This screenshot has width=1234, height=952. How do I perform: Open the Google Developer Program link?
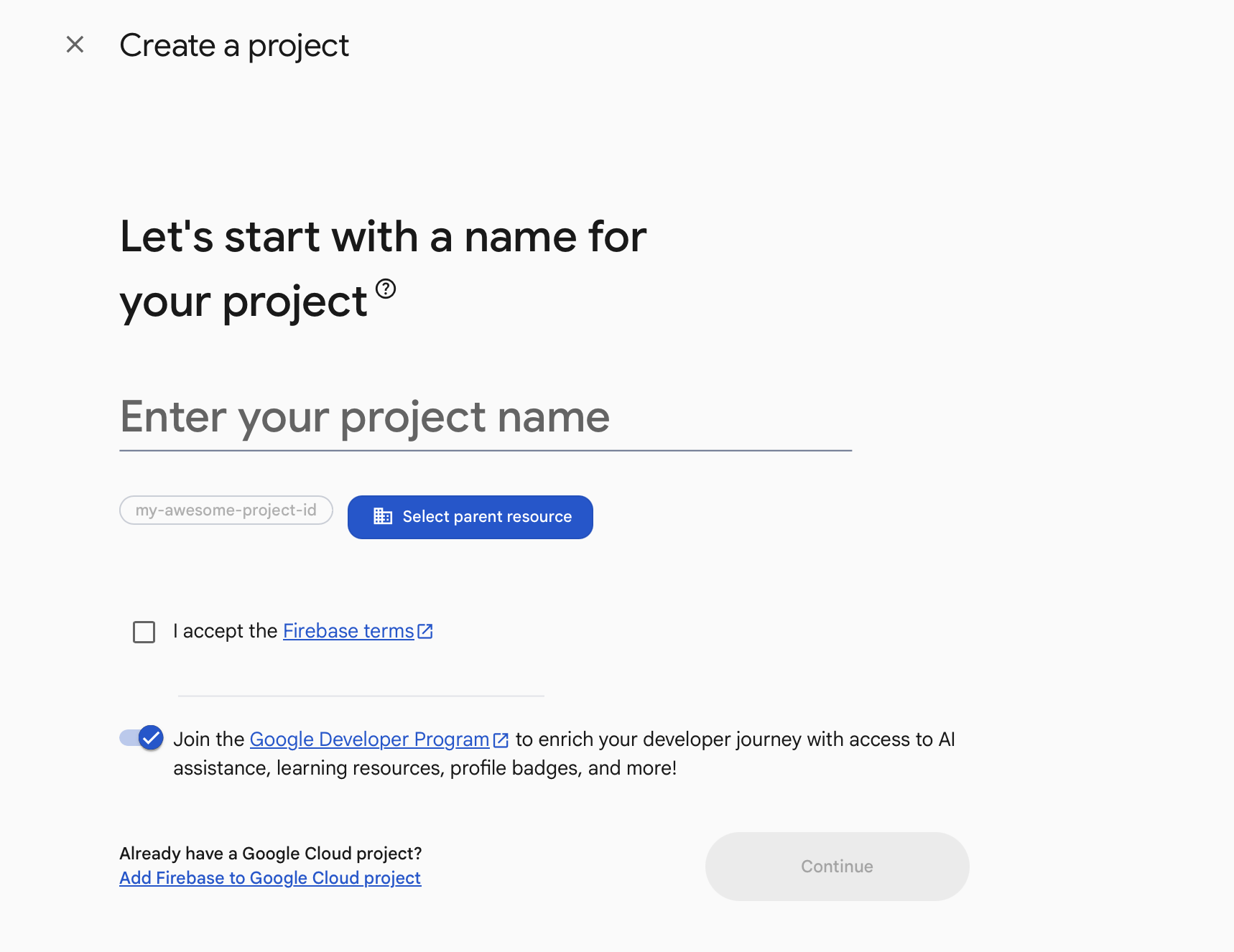369,739
